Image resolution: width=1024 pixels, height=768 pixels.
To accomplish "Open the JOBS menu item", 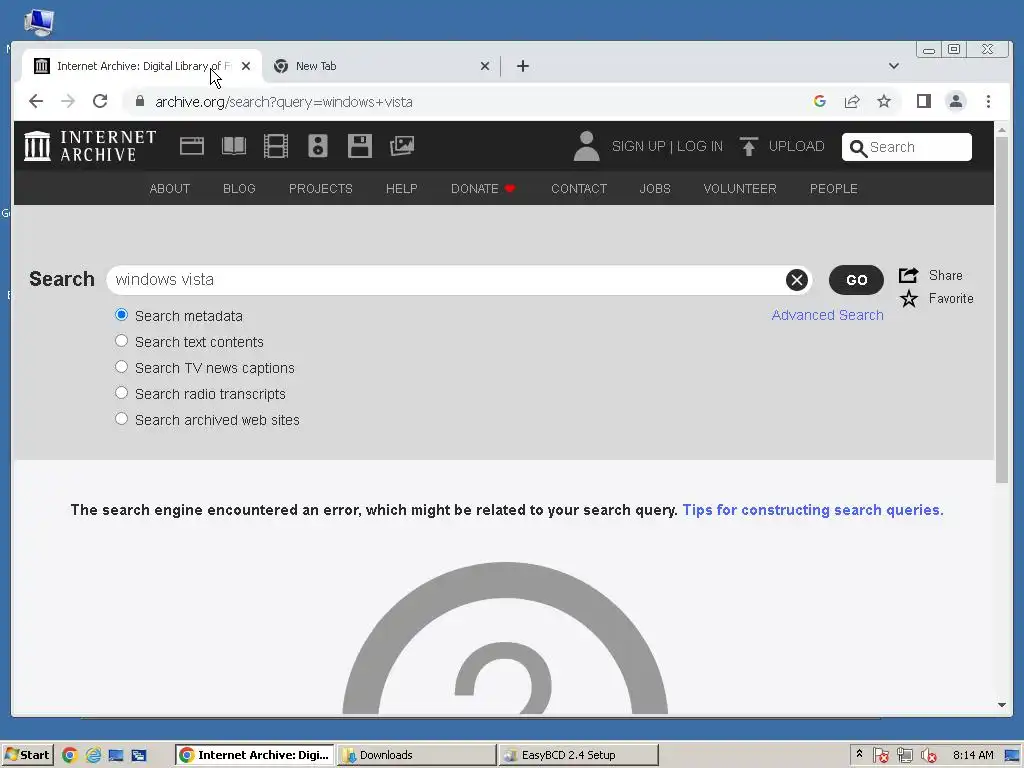I will tap(655, 189).
